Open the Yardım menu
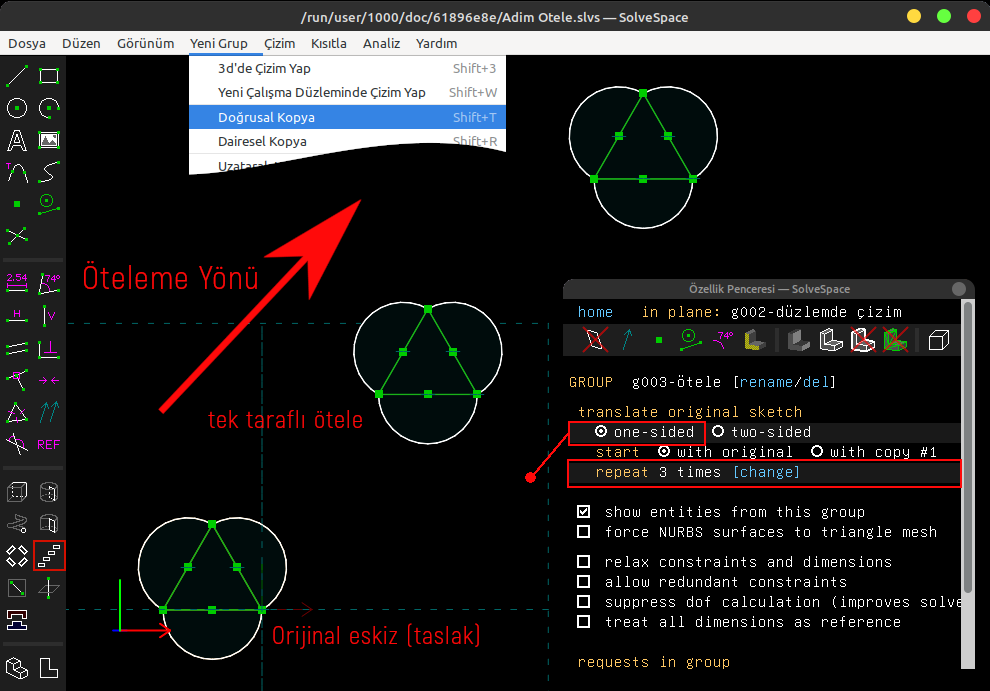990x691 pixels. coord(436,44)
